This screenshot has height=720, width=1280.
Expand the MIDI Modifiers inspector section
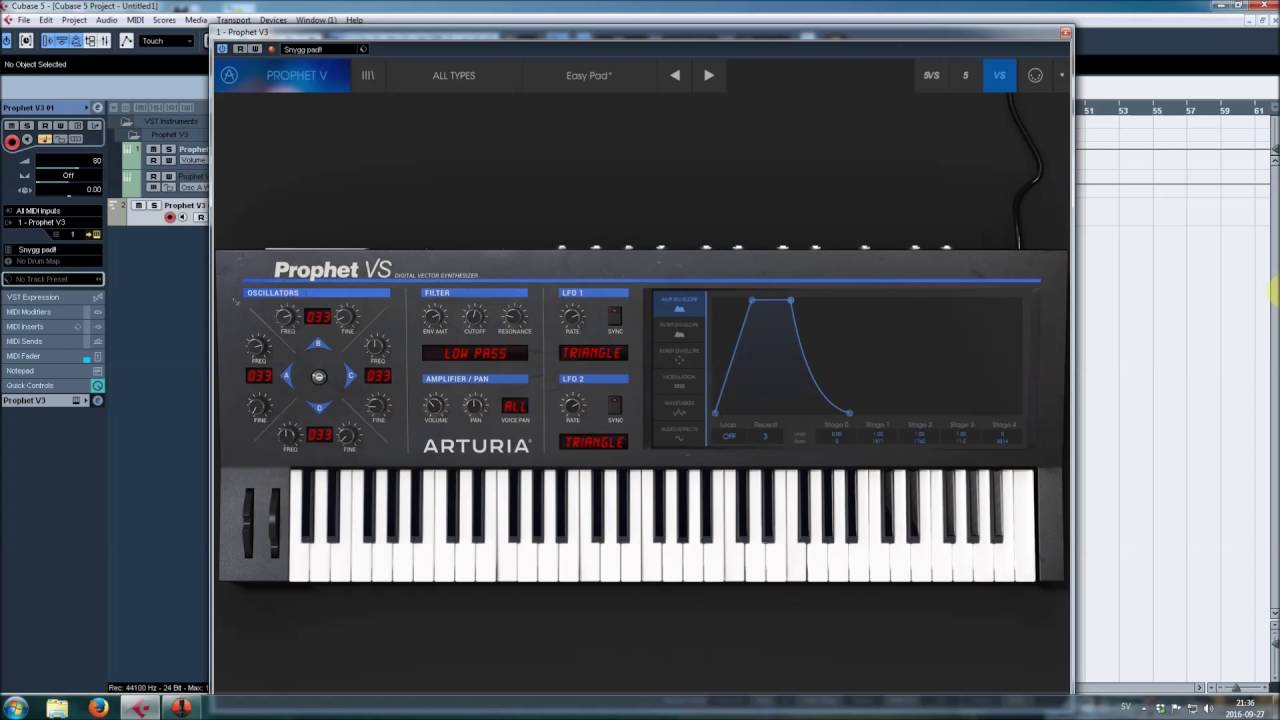[x=52, y=312]
